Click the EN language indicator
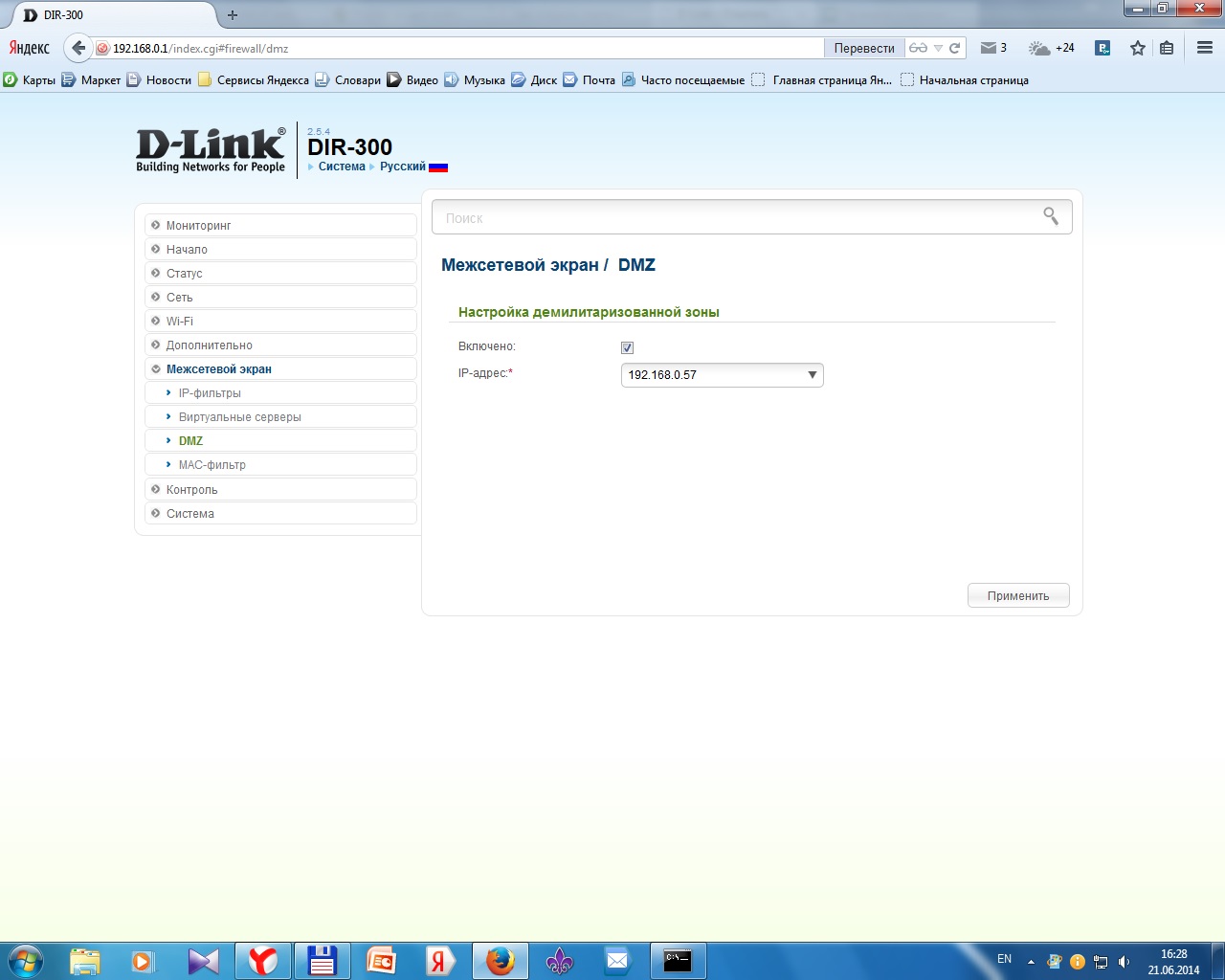This screenshot has height=980, width=1225. click(1004, 959)
